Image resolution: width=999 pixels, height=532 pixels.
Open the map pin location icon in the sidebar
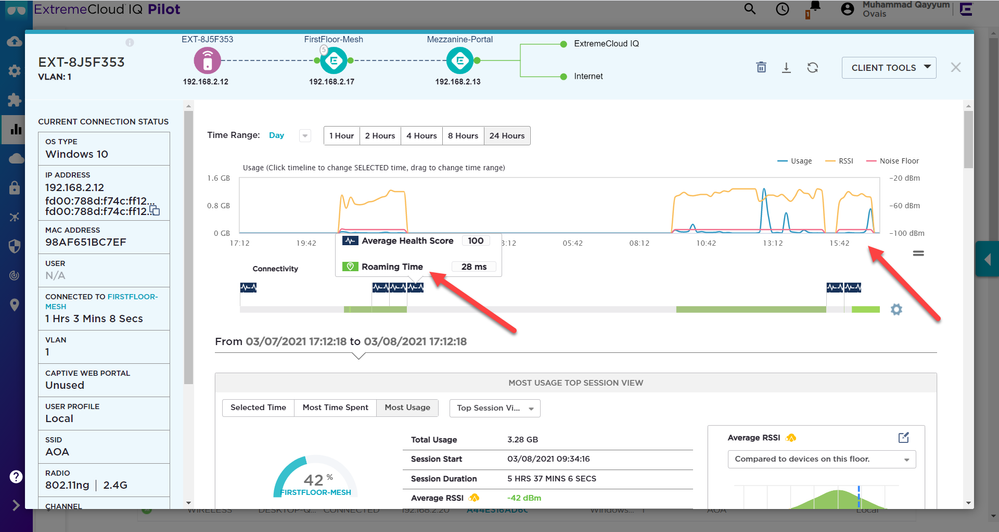click(x=15, y=305)
